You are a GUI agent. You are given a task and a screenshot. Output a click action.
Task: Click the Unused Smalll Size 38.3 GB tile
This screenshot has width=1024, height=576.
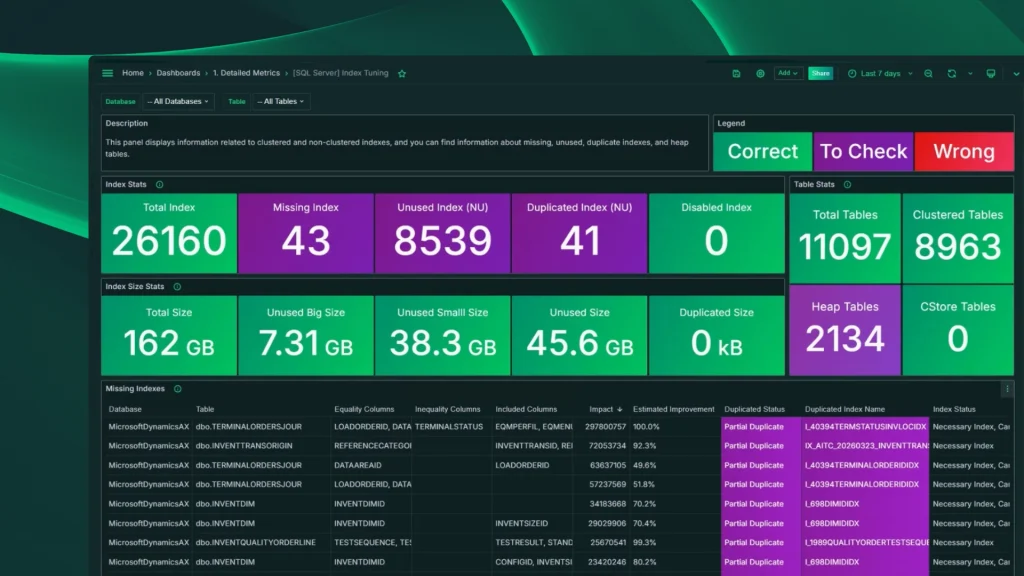443,335
